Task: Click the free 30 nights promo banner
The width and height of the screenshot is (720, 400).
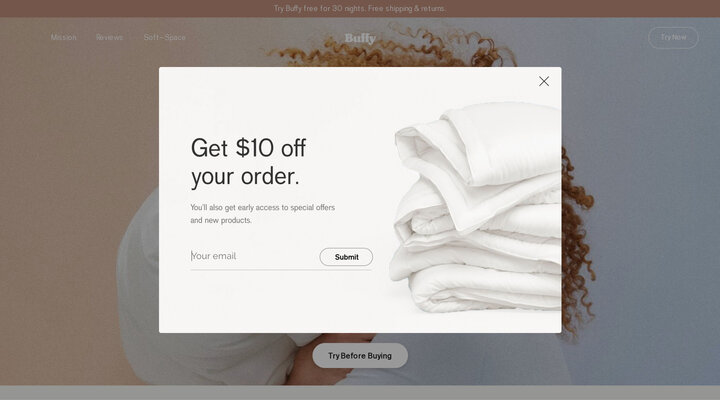Action: 360,8
